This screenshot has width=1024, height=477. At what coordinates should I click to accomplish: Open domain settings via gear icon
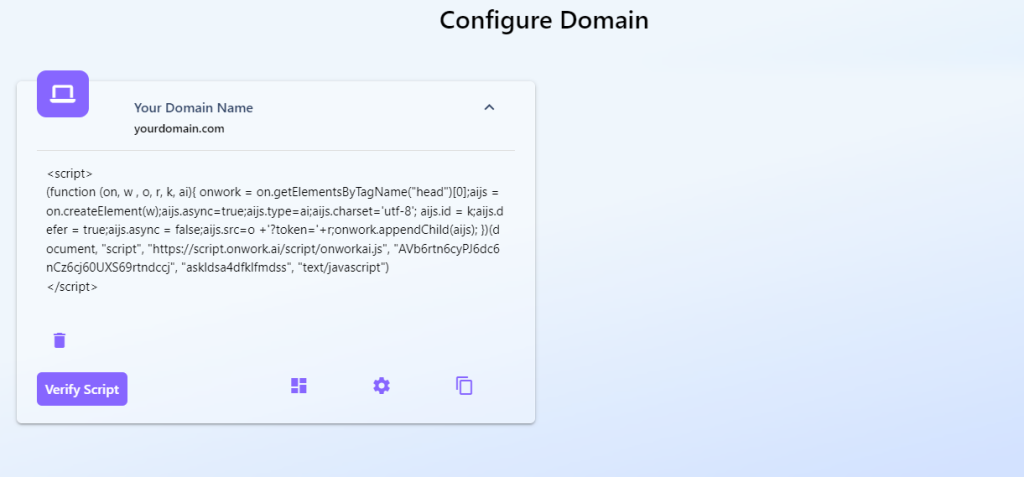click(381, 386)
